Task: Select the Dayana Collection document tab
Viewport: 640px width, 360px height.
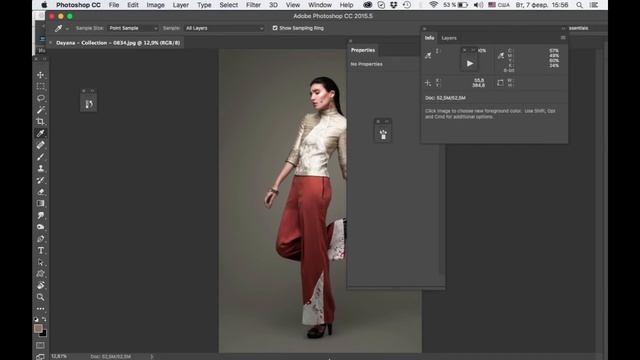Action: [x=118, y=43]
